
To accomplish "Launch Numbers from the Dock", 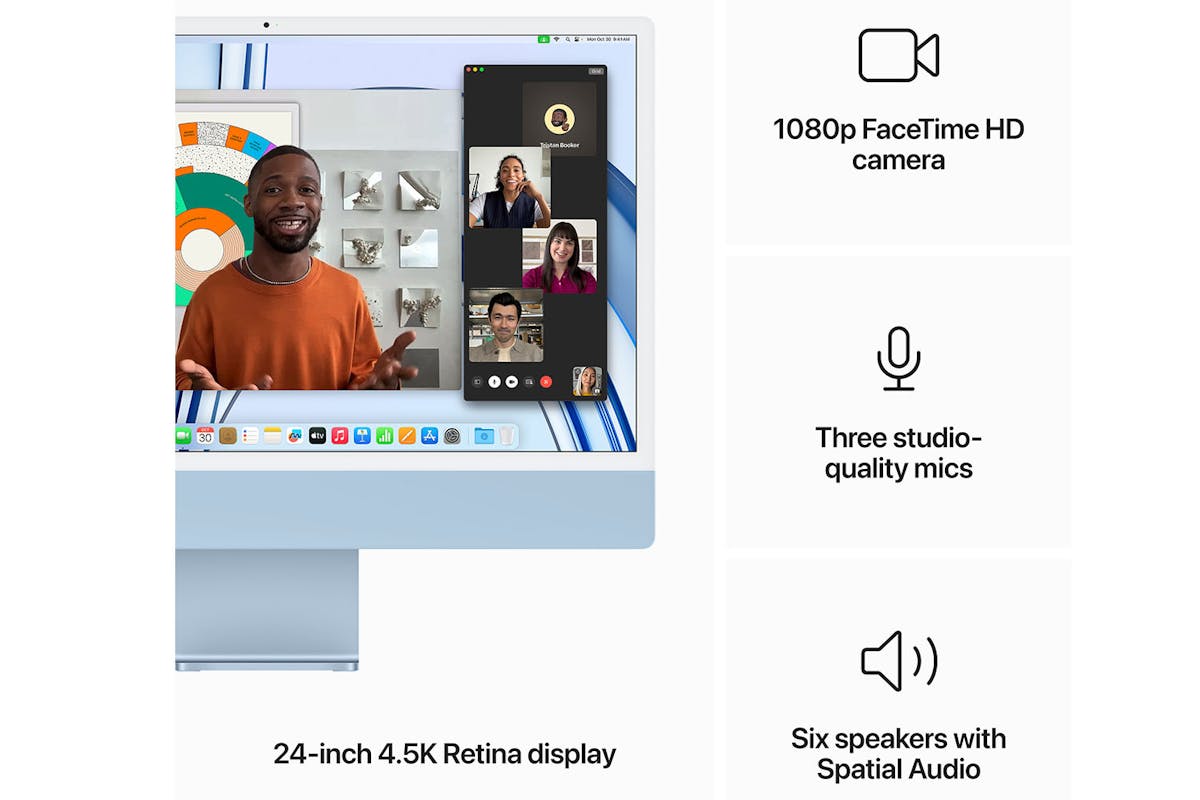I will click(384, 436).
